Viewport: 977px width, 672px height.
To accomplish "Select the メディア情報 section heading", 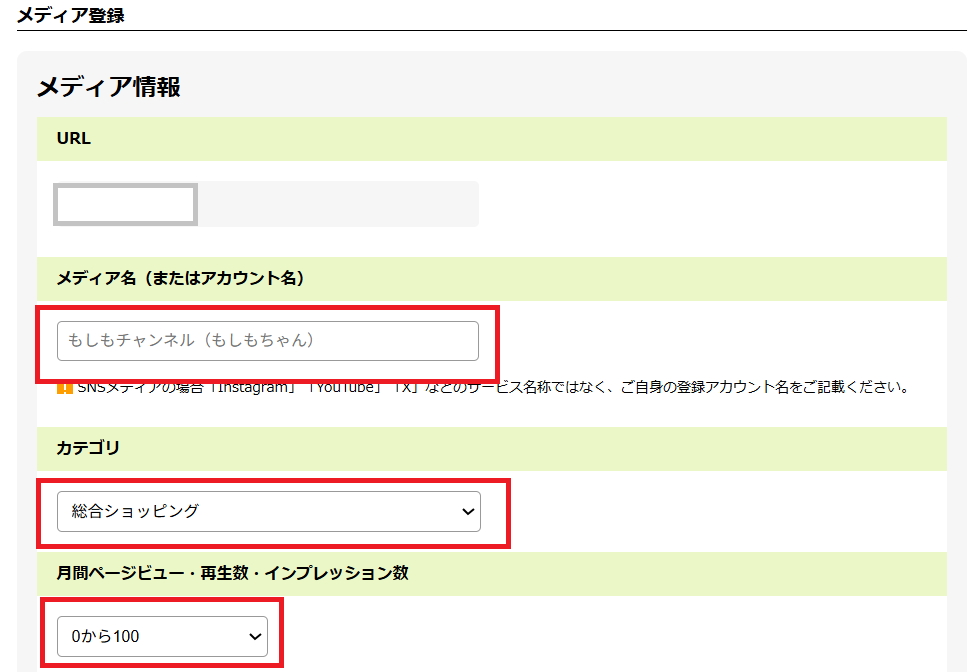I will (109, 87).
